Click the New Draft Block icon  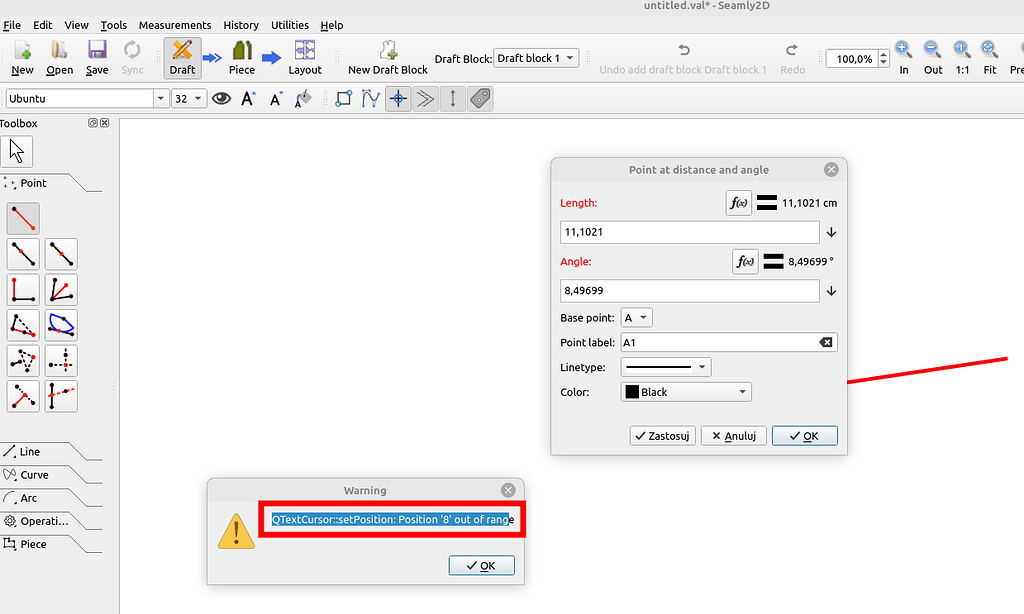pyautogui.click(x=385, y=57)
